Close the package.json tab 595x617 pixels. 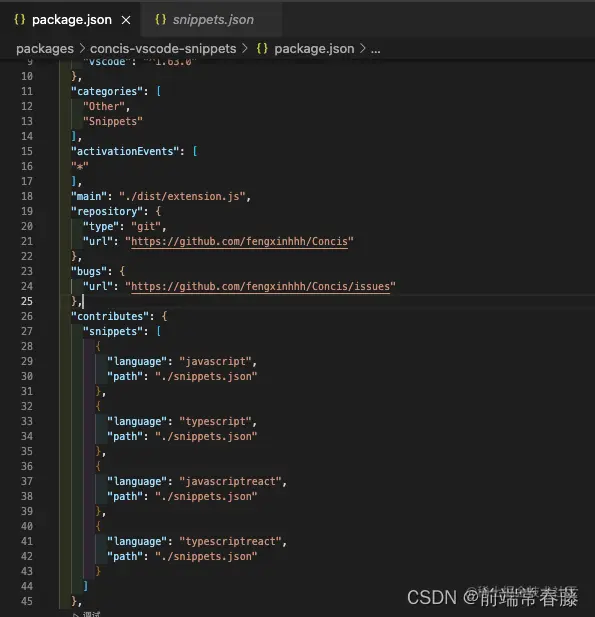point(126,20)
